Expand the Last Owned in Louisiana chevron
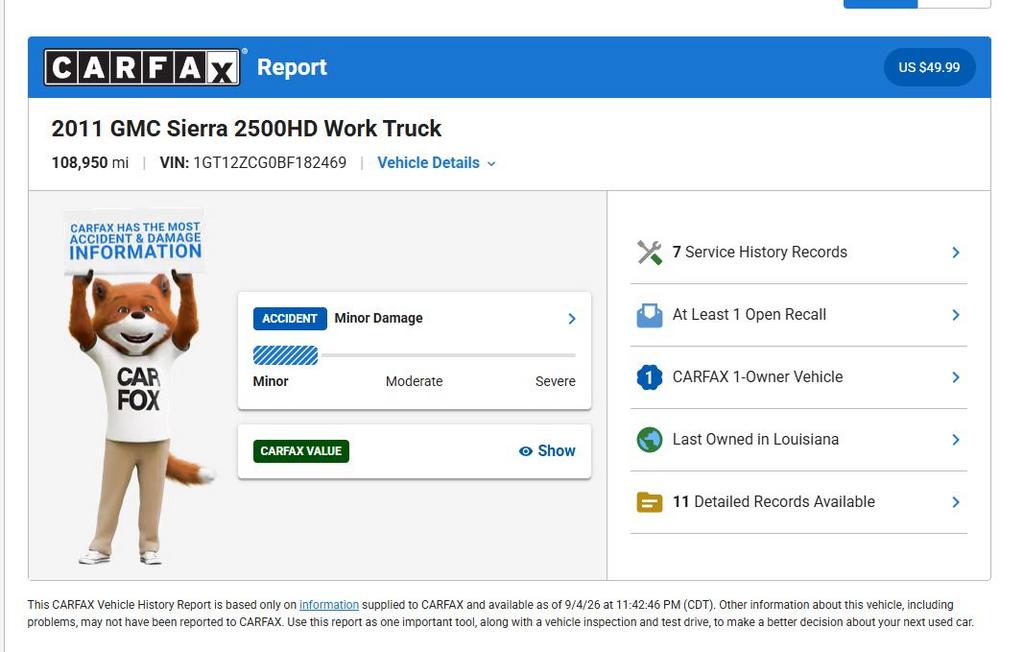The width and height of the screenshot is (1024, 652). 955,440
